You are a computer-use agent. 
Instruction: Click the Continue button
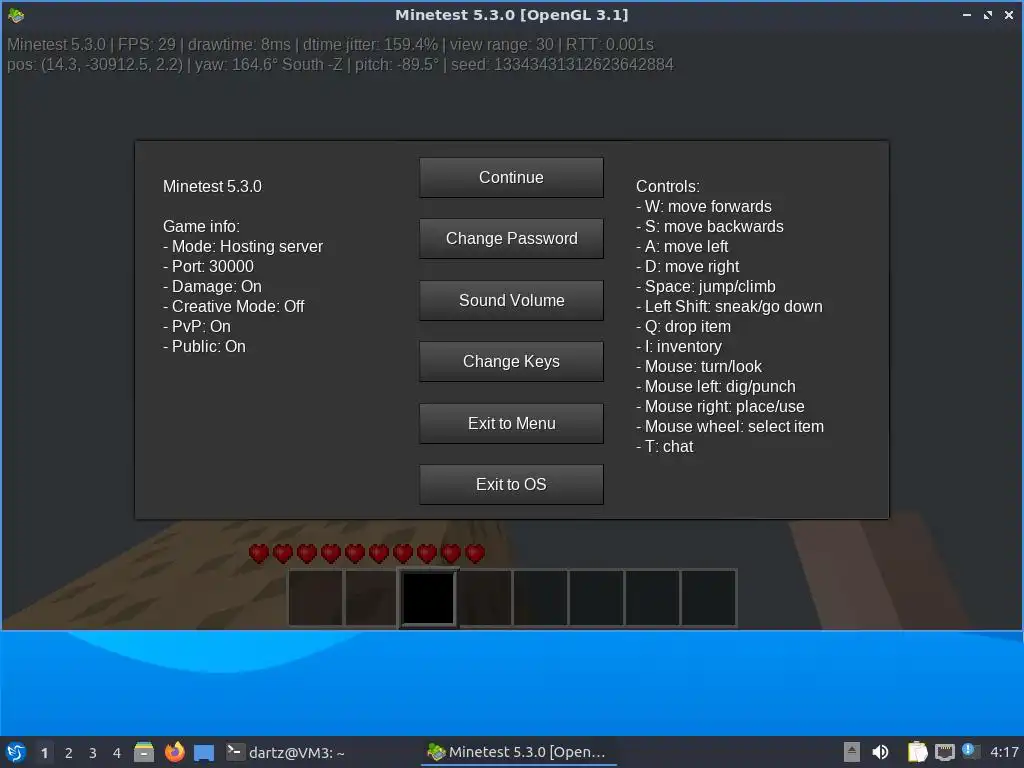(x=511, y=177)
